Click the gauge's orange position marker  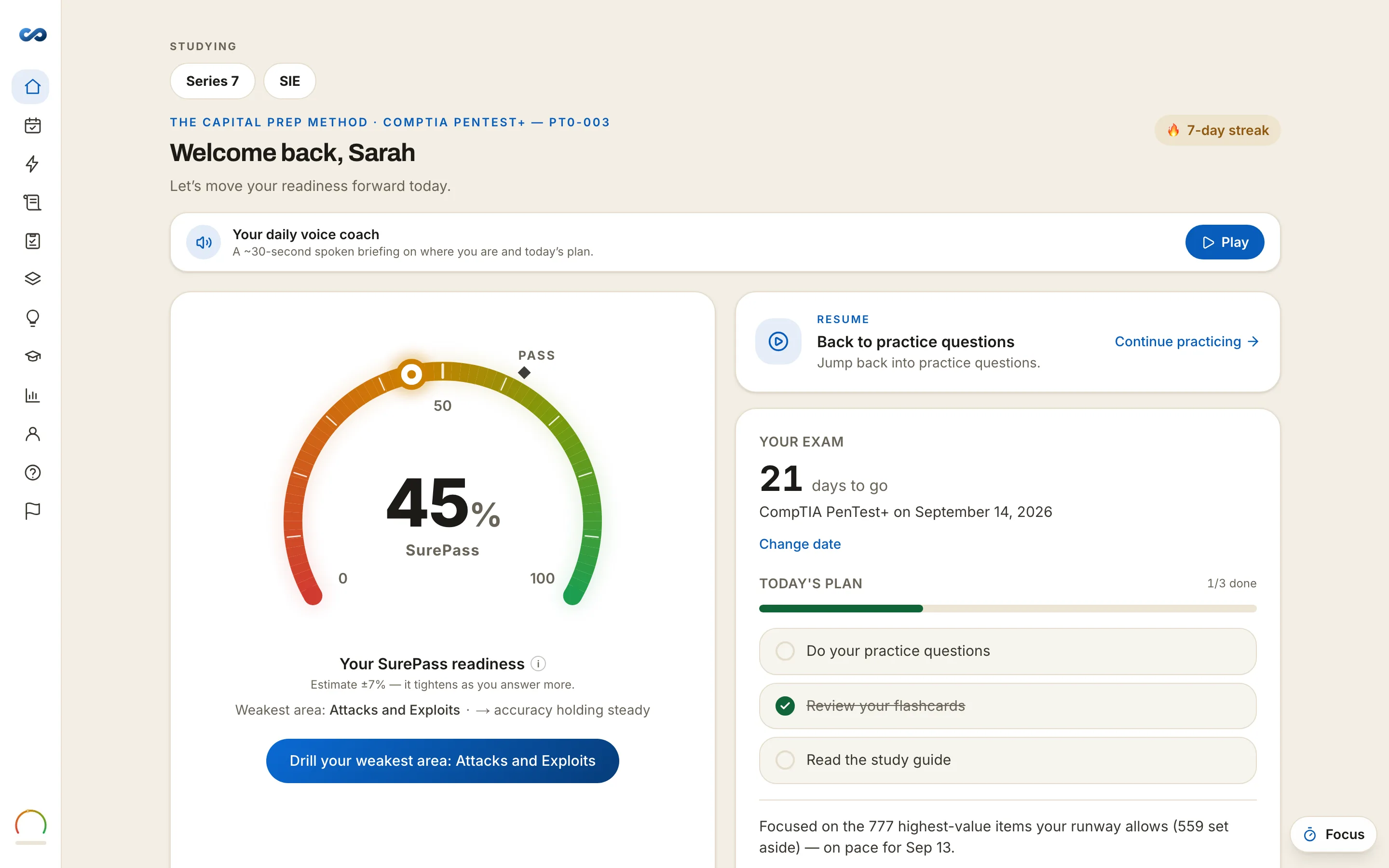tap(411, 374)
